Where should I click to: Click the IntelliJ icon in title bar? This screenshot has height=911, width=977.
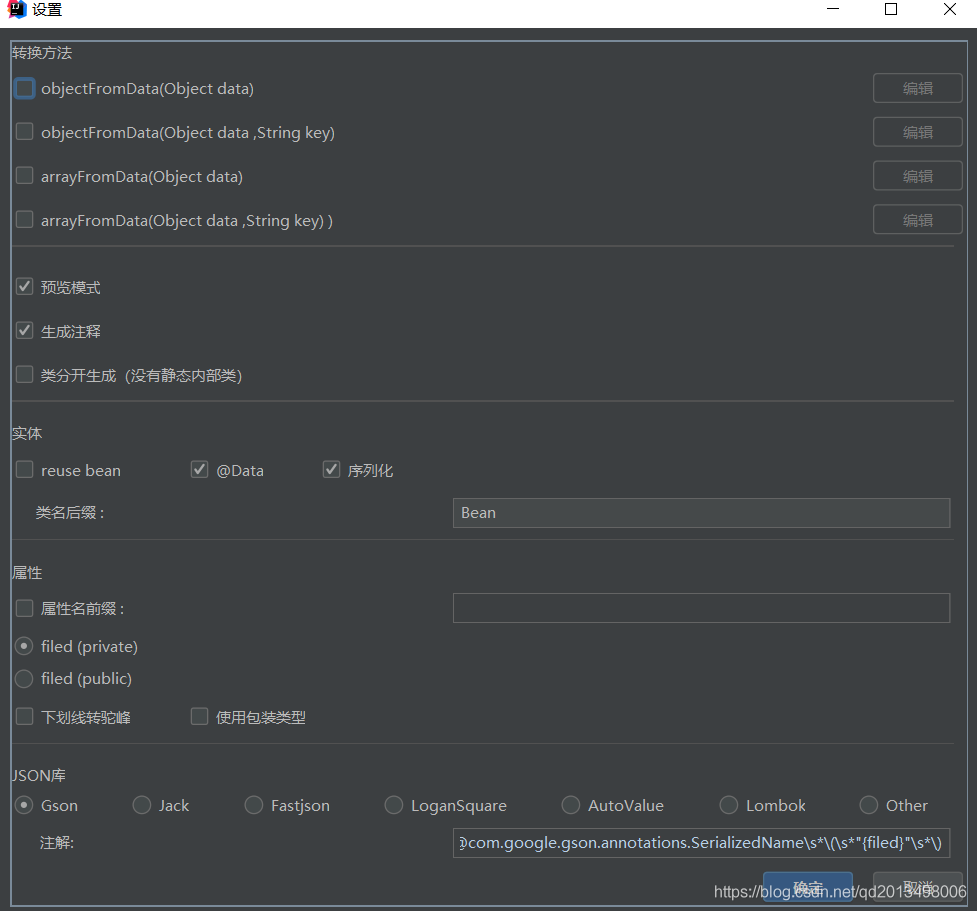(17, 9)
